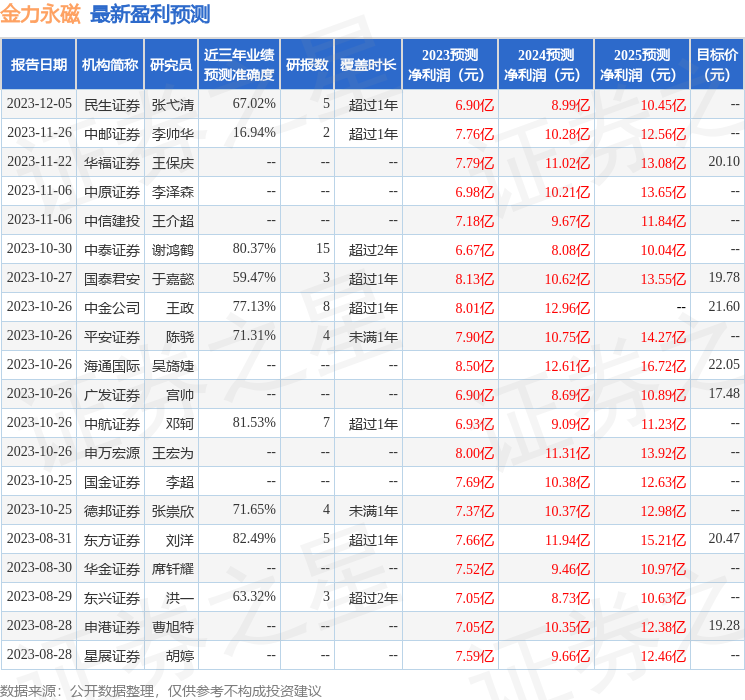Select the 2025预测净利润 column header
This screenshot has width=745, height=700.
642,64
